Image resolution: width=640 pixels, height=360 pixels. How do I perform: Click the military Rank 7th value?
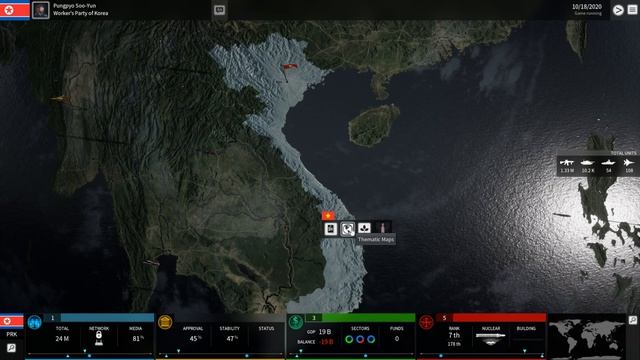point(454,336)
